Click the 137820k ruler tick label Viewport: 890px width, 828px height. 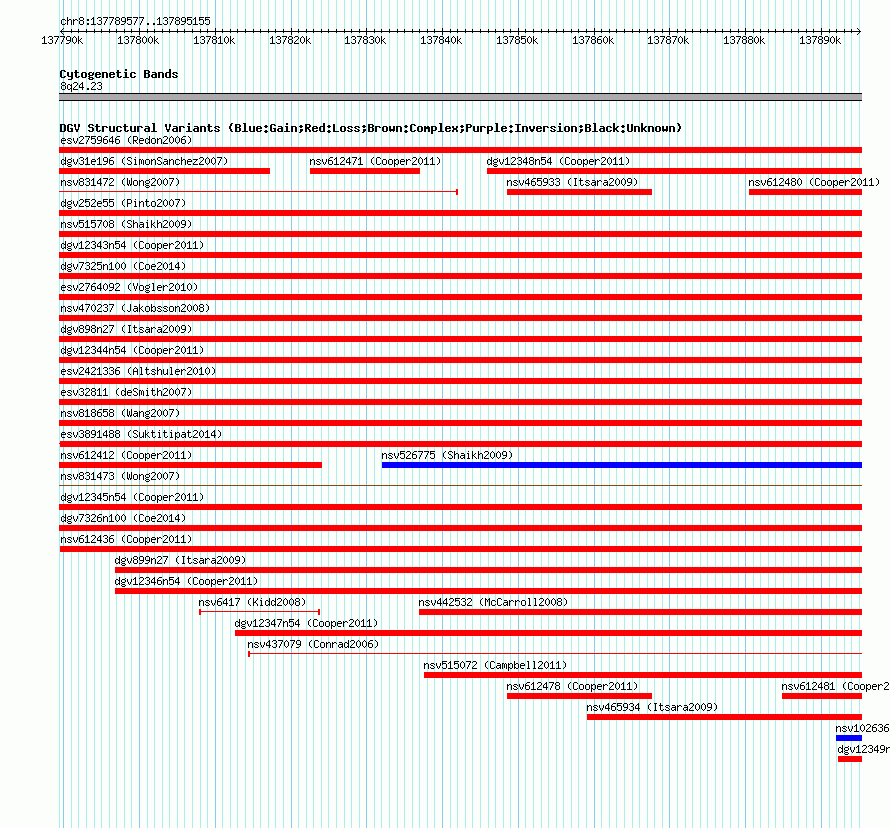point(290,40)
